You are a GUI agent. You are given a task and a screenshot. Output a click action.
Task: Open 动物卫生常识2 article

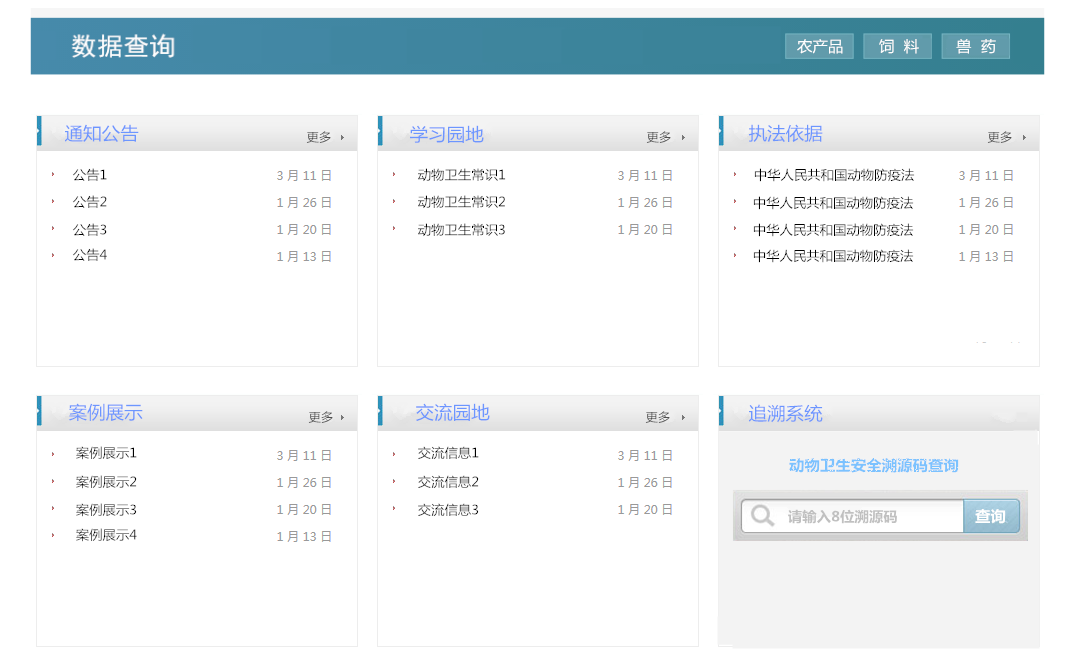(x=461, y=202)
